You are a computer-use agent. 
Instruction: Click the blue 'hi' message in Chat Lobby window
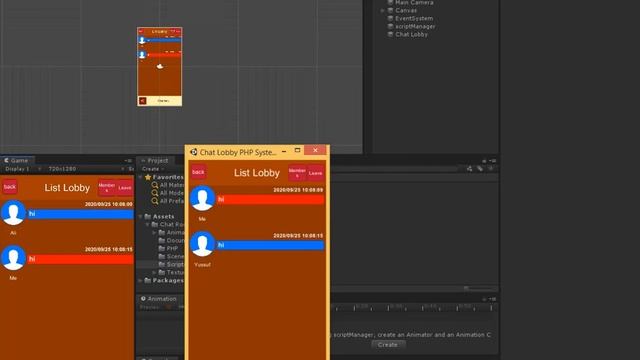[x=271, y=245]
